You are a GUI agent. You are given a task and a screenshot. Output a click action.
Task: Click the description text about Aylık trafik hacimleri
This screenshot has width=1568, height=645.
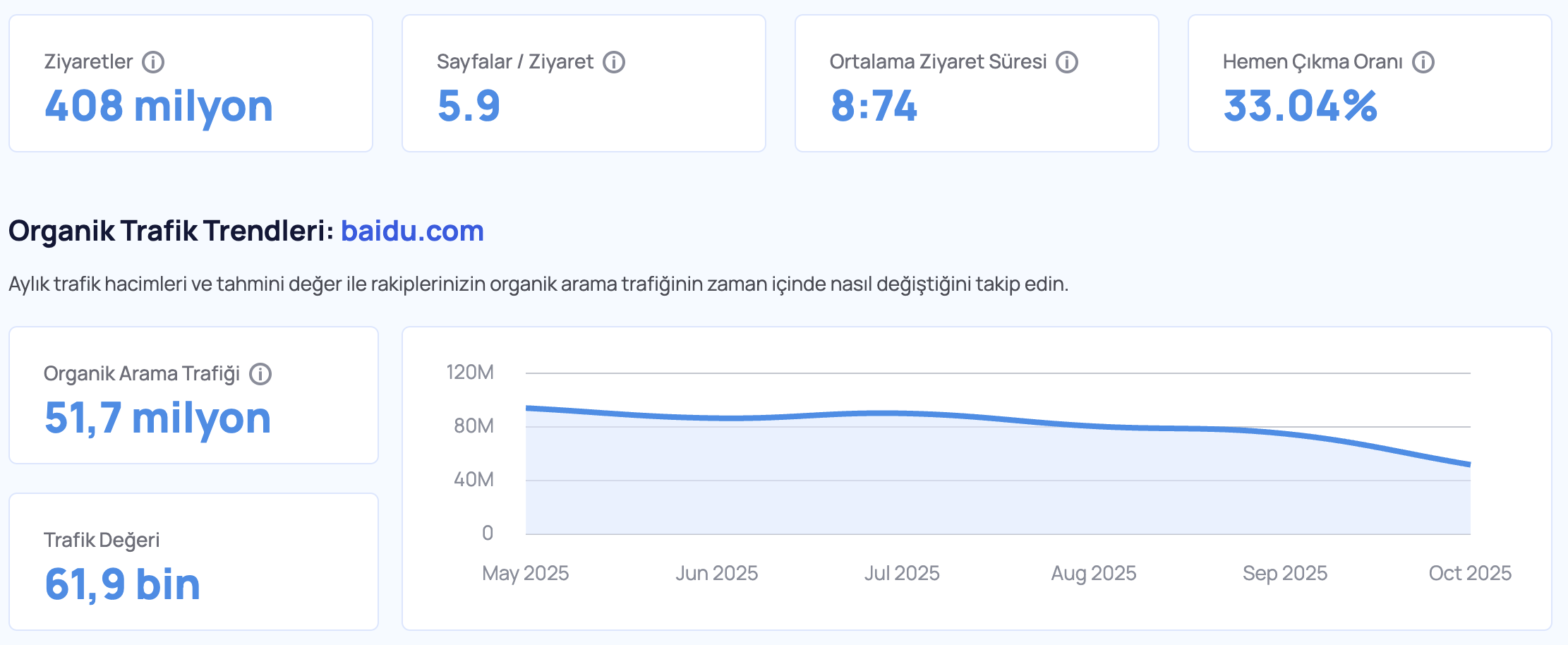538,284
